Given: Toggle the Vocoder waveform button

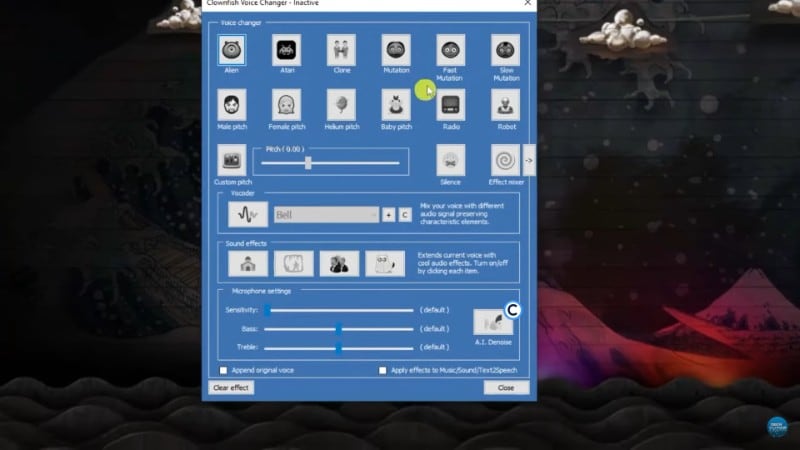Looking at the screenshot, I should click(x=248, y=214).
